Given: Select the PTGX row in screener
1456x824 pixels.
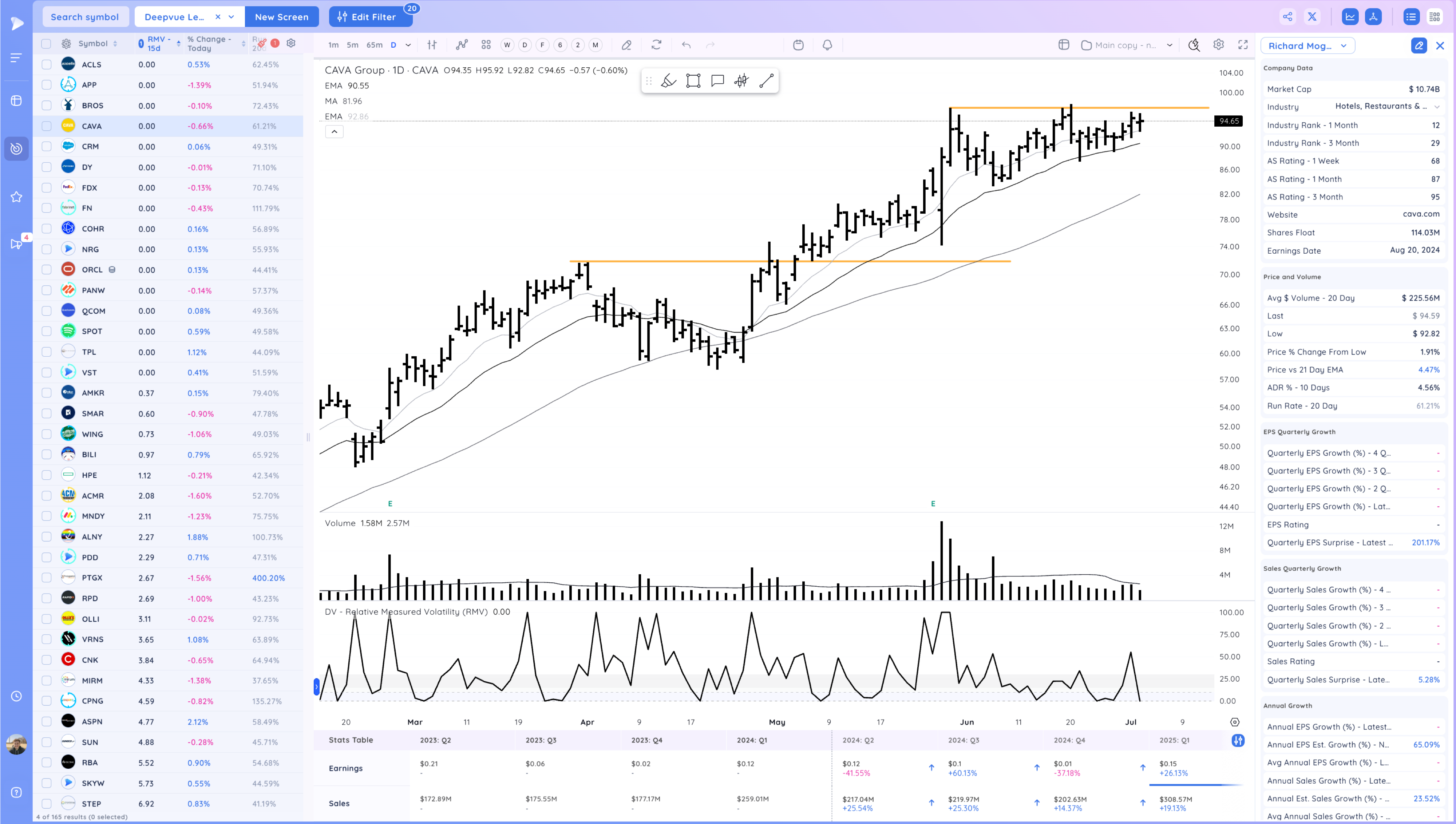Looking at the screenshot, I should (167, 577).
